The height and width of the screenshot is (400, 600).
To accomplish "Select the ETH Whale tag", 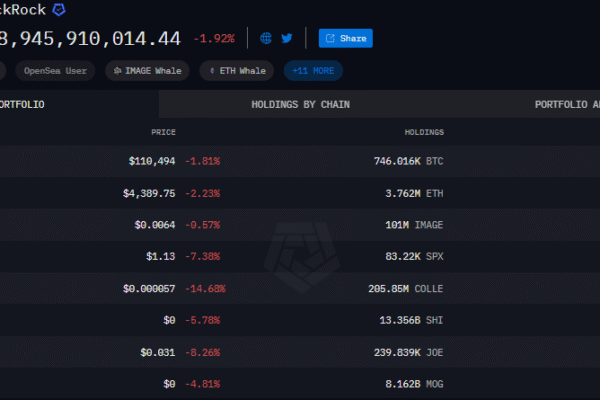I will [237, 71].
